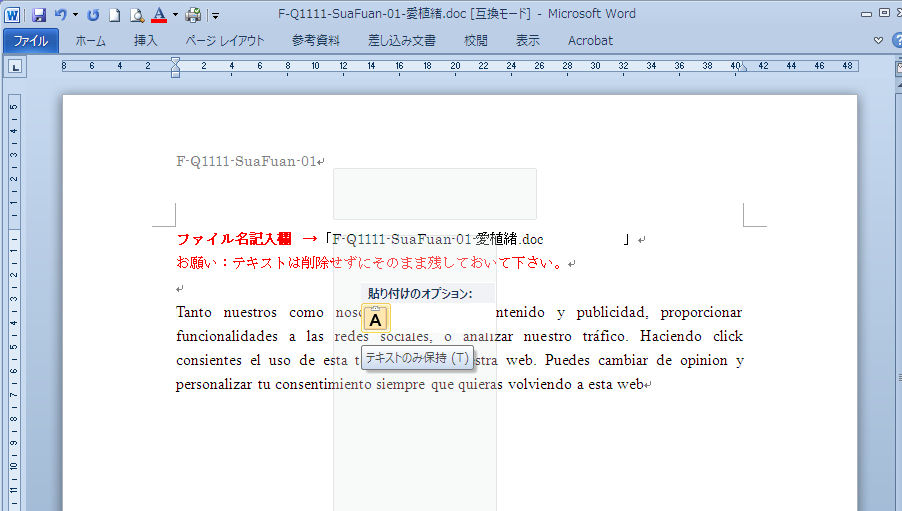Screen dimensions: 902x511
Task: Click the Save icon in quick access toolbar
Action: tap(39, 15)
